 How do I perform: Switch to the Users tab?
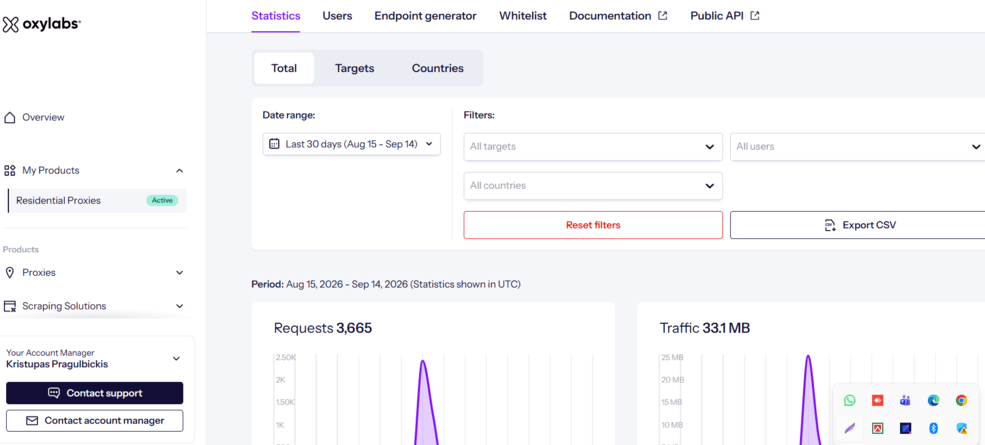click(337, 16)
